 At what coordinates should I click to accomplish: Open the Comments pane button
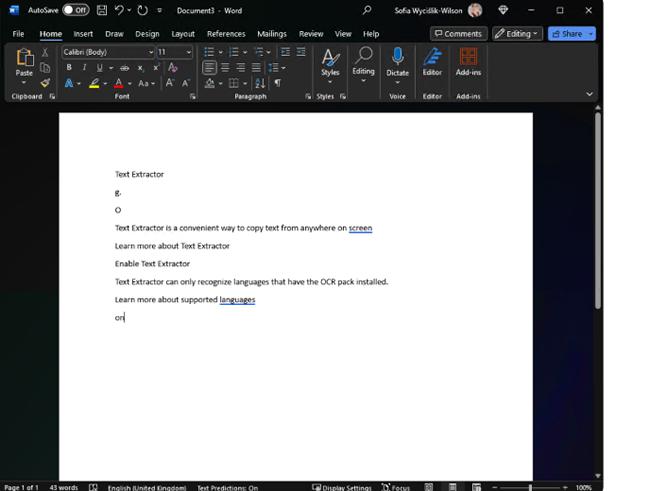tap(458, 33)
